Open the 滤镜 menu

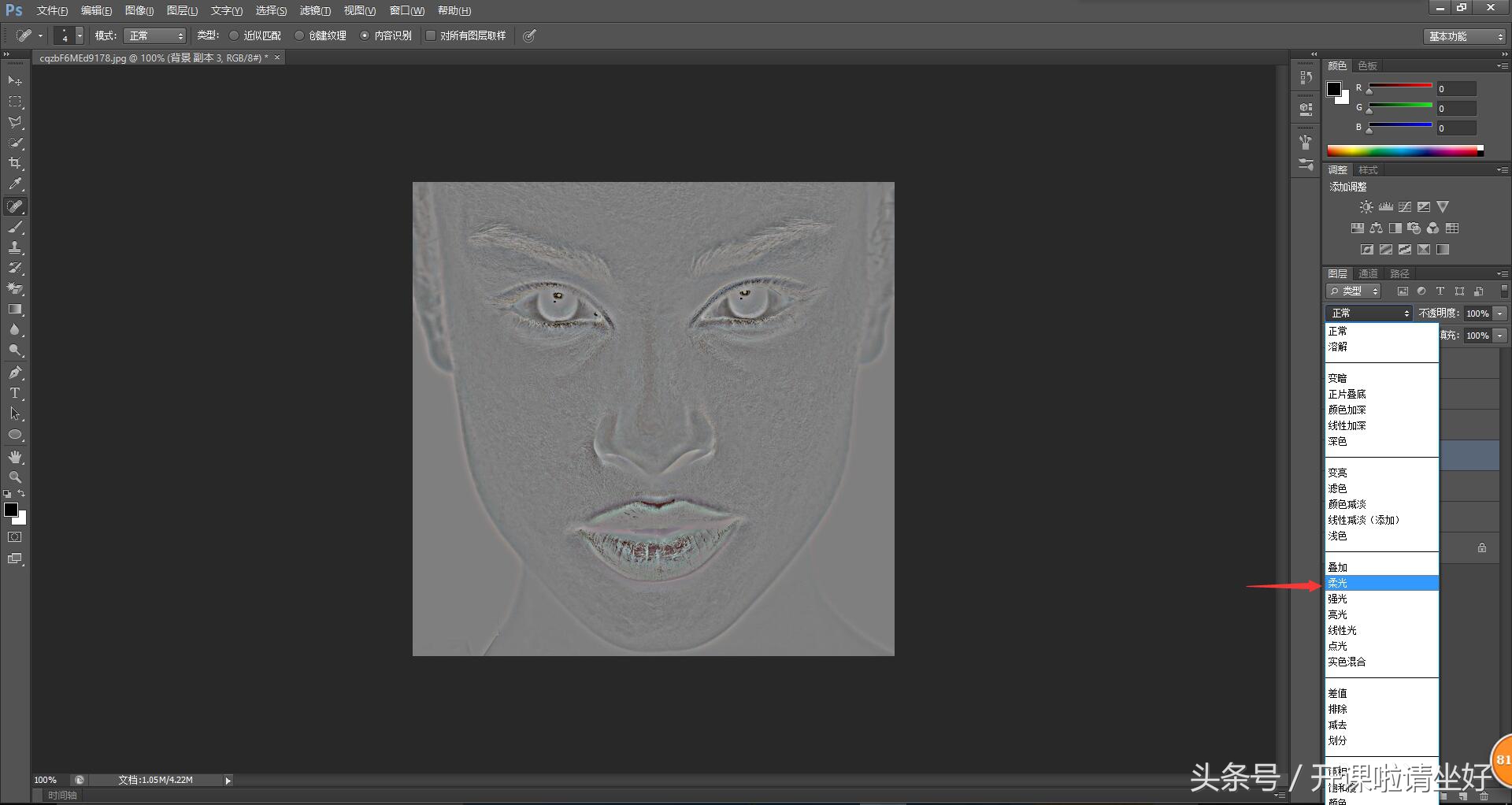tap(315, 10)
